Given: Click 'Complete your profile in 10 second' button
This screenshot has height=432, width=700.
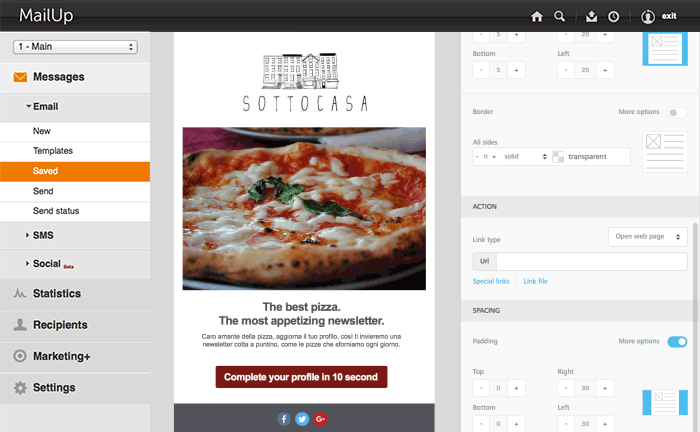Looking at the screenshot, I should [300, 377].
